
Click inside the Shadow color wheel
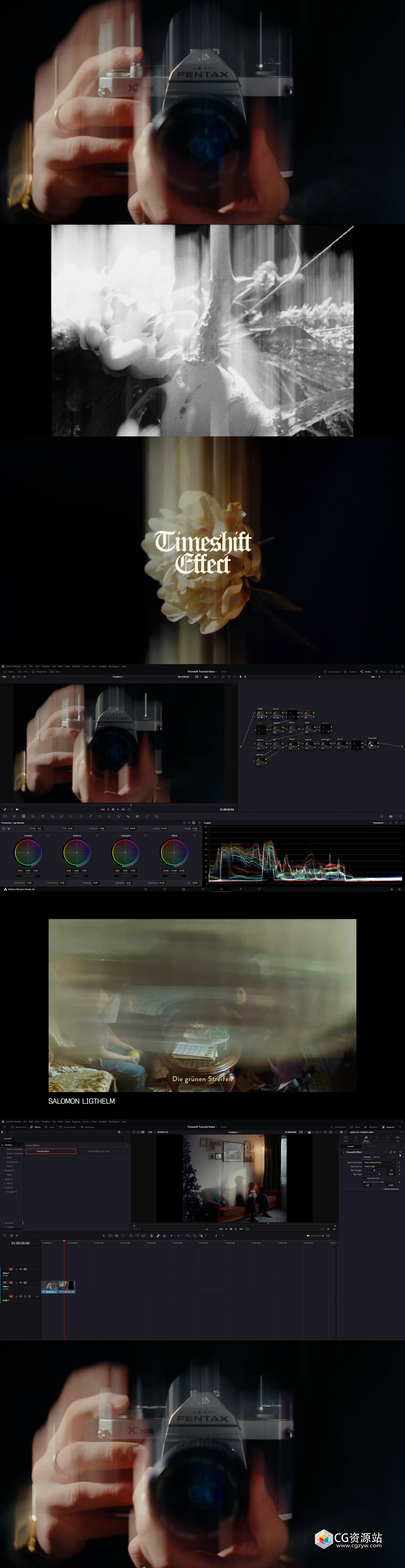tap(28, 853)
